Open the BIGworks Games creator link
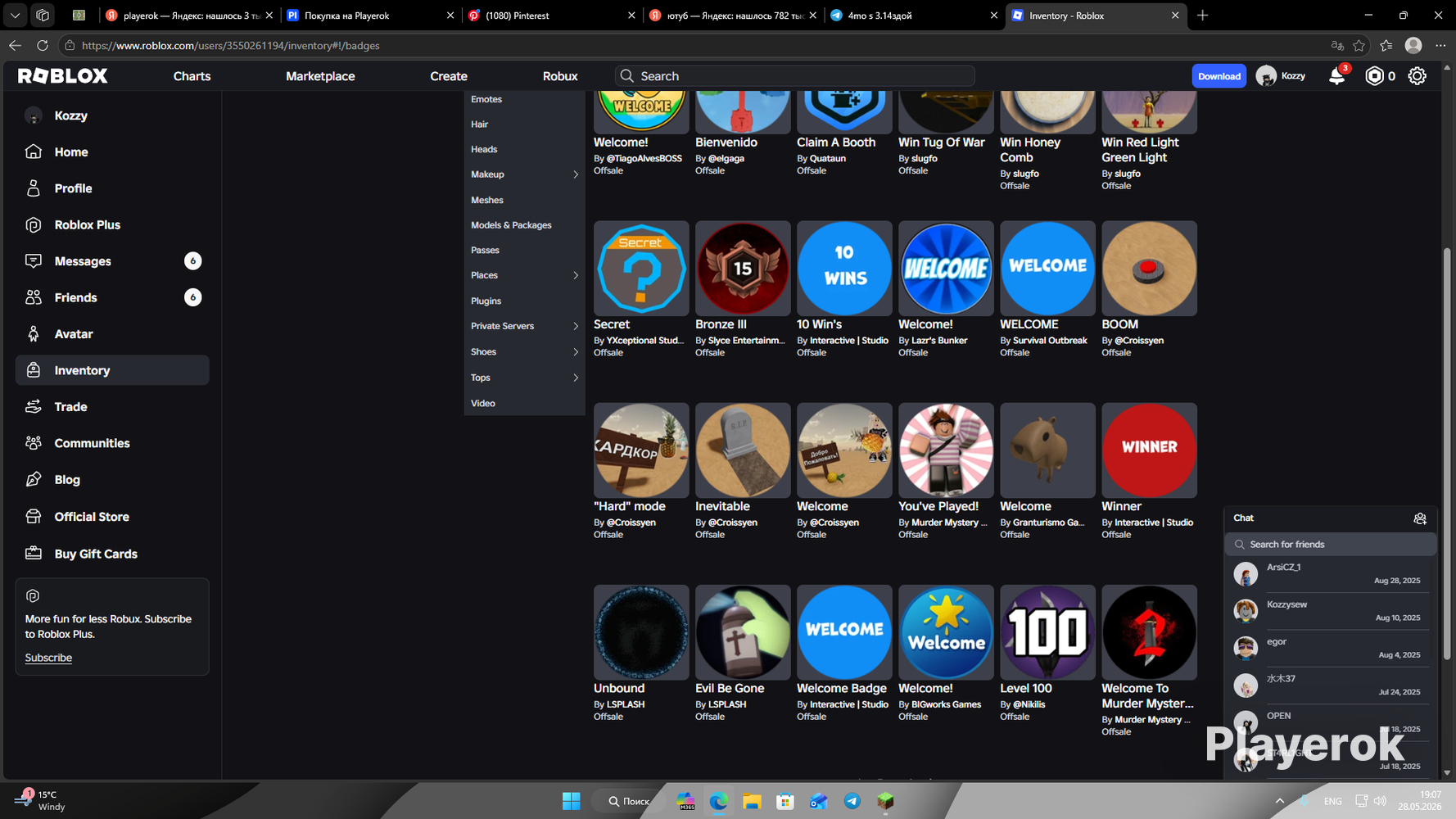1456x819 pixels. pyautogui.click(x=946, y=704)
